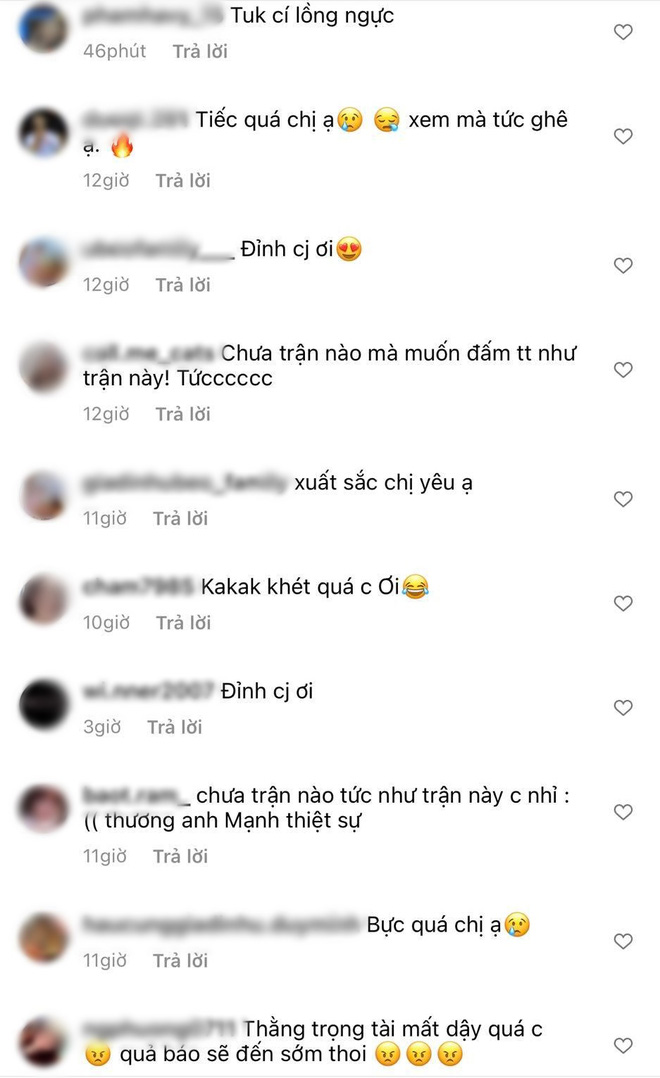Like the 3giờ 'Đỉnh cj ơi' comment

click(623, 707)
